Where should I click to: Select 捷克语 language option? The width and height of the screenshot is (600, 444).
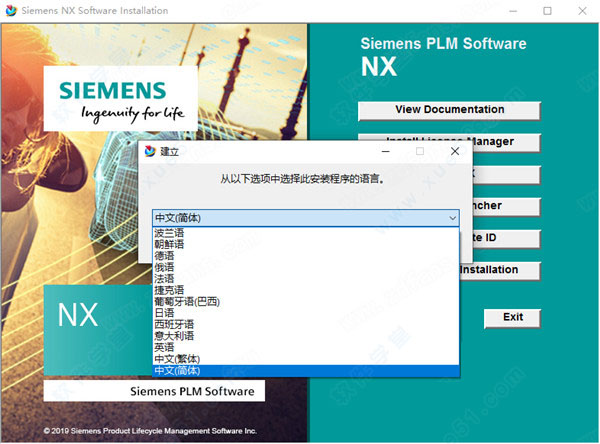click(x=170, y=290)
